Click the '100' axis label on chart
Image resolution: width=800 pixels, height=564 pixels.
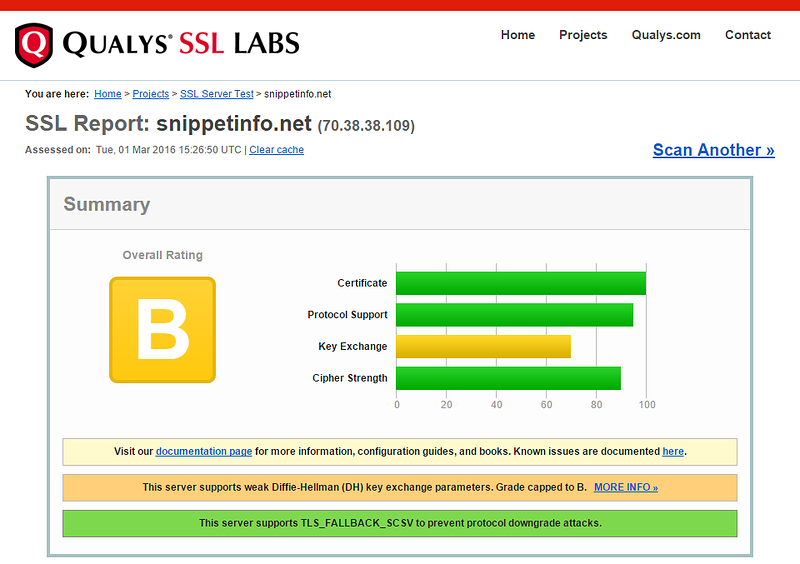(647, 405)
